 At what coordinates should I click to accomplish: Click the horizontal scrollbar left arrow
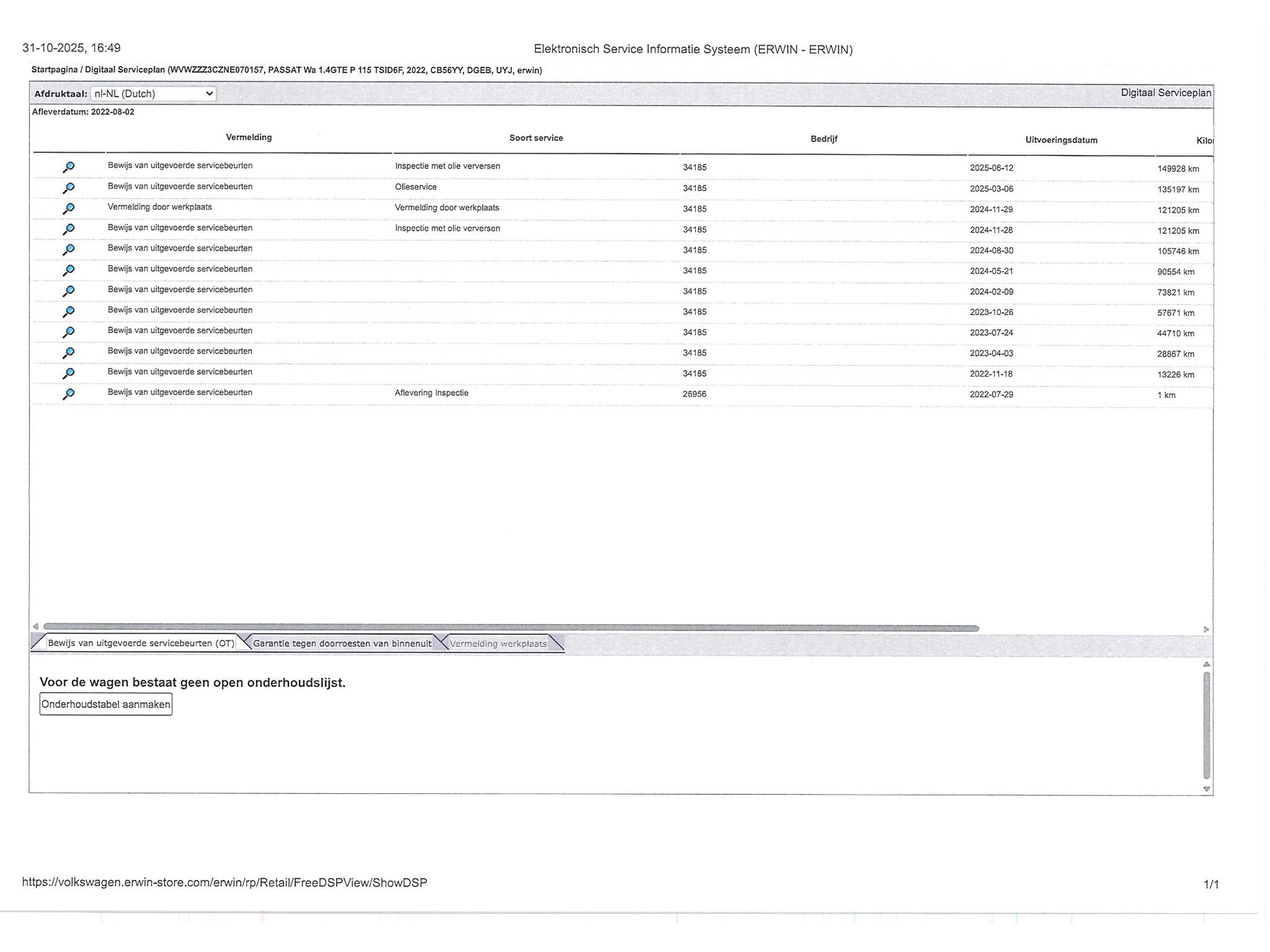coord(36,626)
